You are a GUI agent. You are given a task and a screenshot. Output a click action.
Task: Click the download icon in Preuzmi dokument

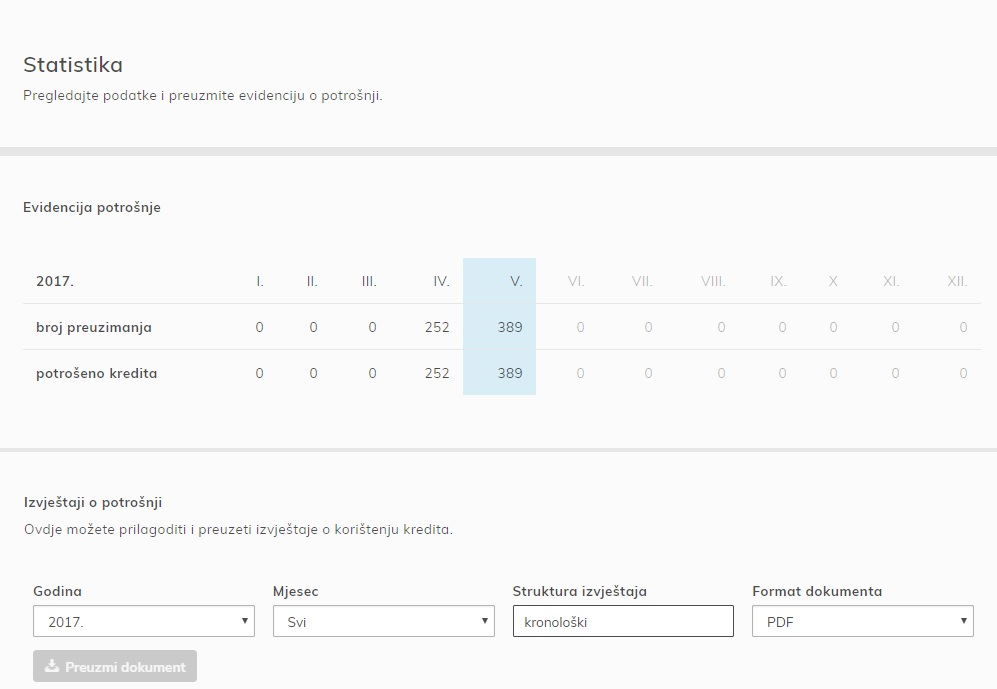(52, 665)
